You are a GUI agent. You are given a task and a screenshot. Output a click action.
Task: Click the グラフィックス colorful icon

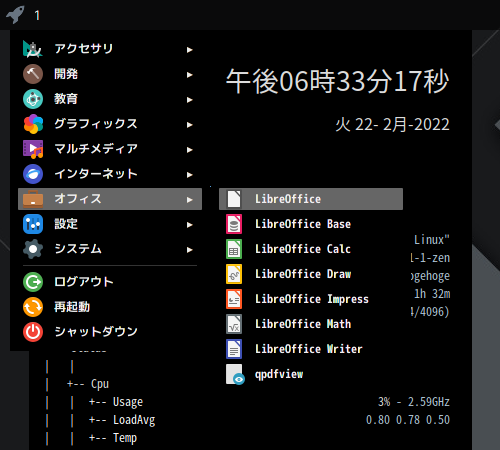pyautogui.click(x=33, y=124)
